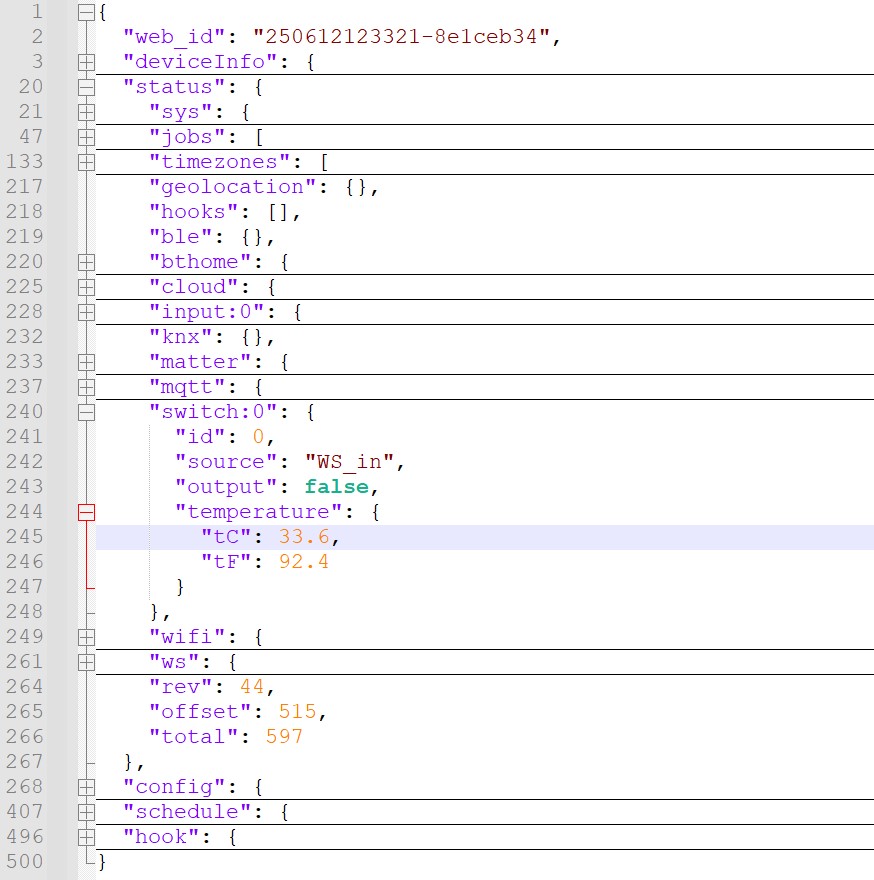
Task: Click the tF value 92.4
Action: click(x=304, y=562)
